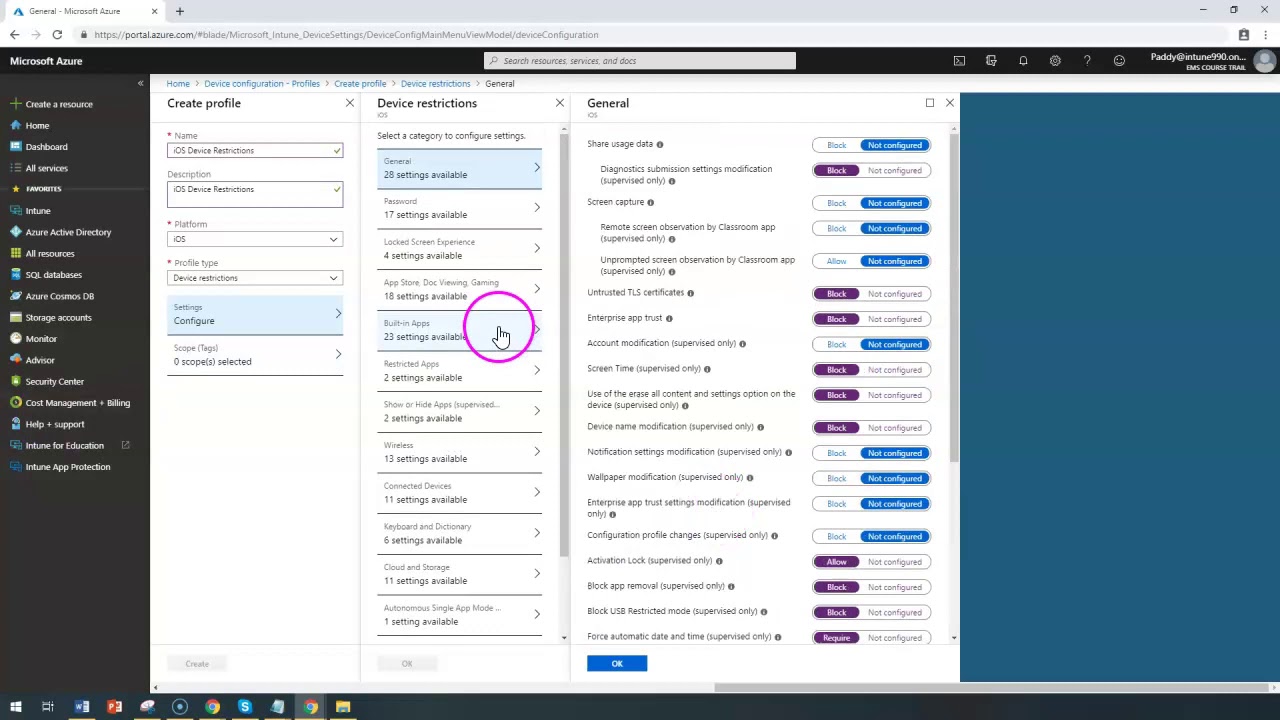Set Untrusted TLS certificates to Not configured
The height and width of the screenshot is (720, 1280).
point(894,294)
